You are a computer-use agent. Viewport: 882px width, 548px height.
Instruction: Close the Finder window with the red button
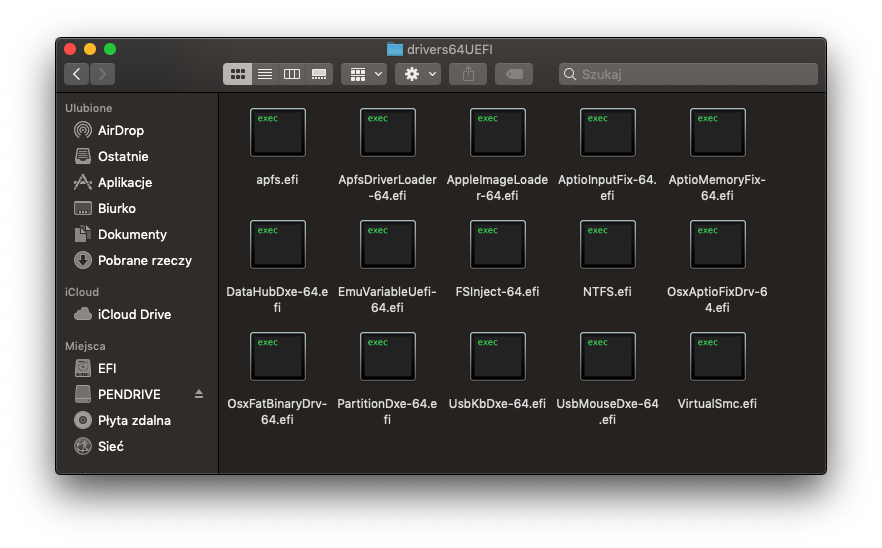(70, 50)
